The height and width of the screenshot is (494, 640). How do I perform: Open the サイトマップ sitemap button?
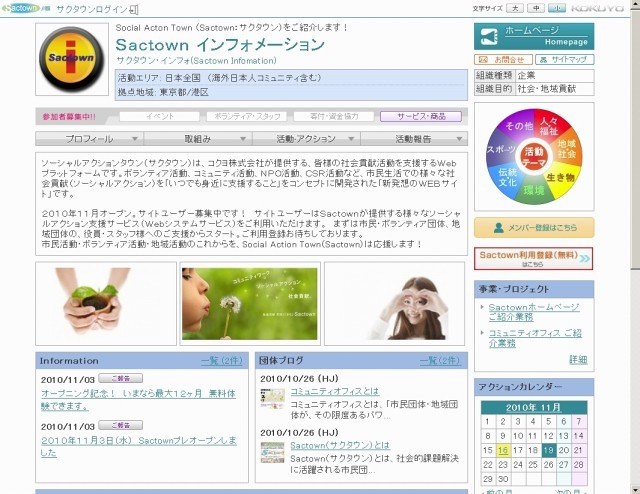click(564, 60)
